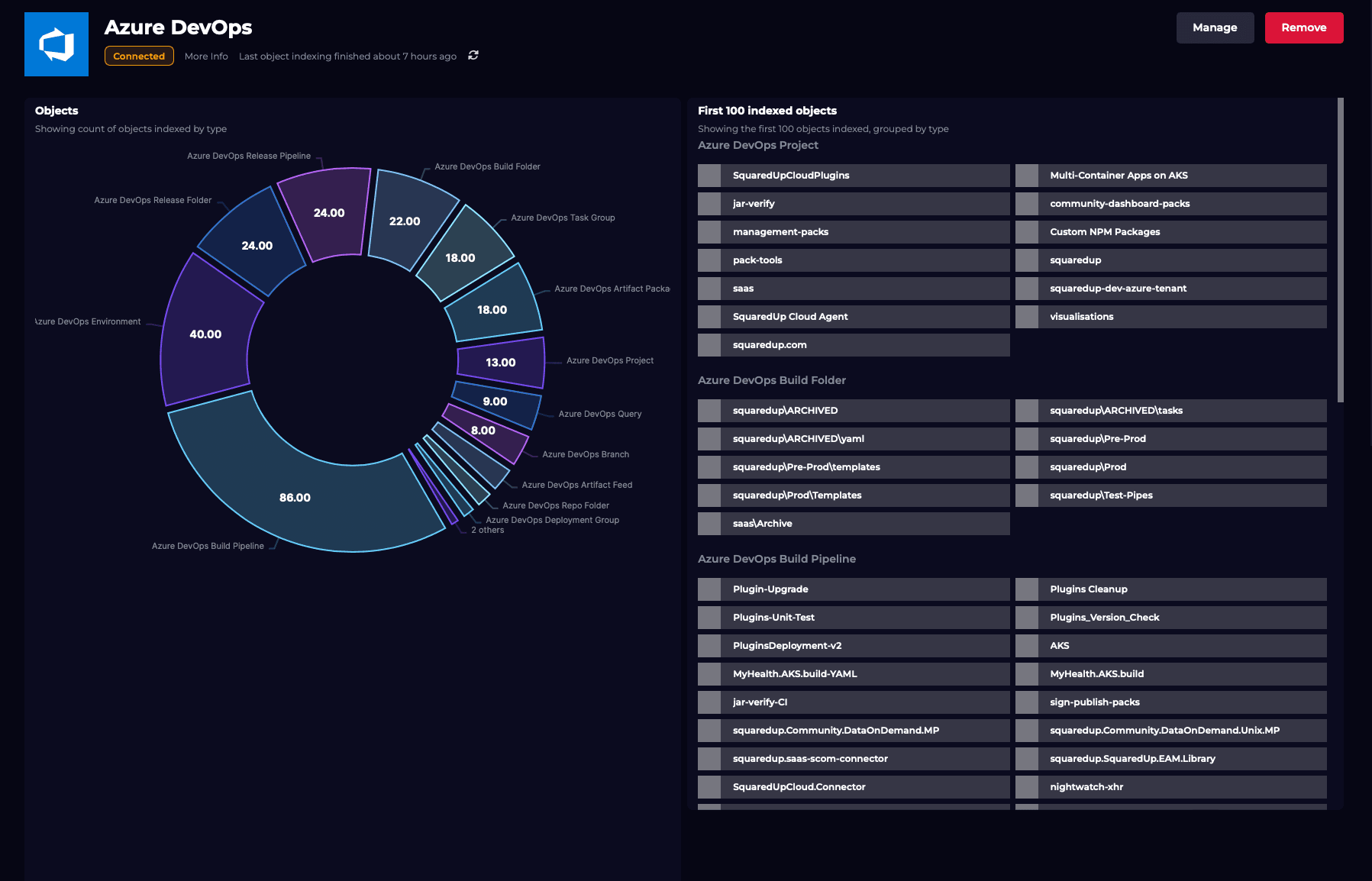Image resolution: width=1372 pixels, height=881 pixels.
Task: Click the Azure DevOps Release Pipeline chart label
Action: coord(249,156)
